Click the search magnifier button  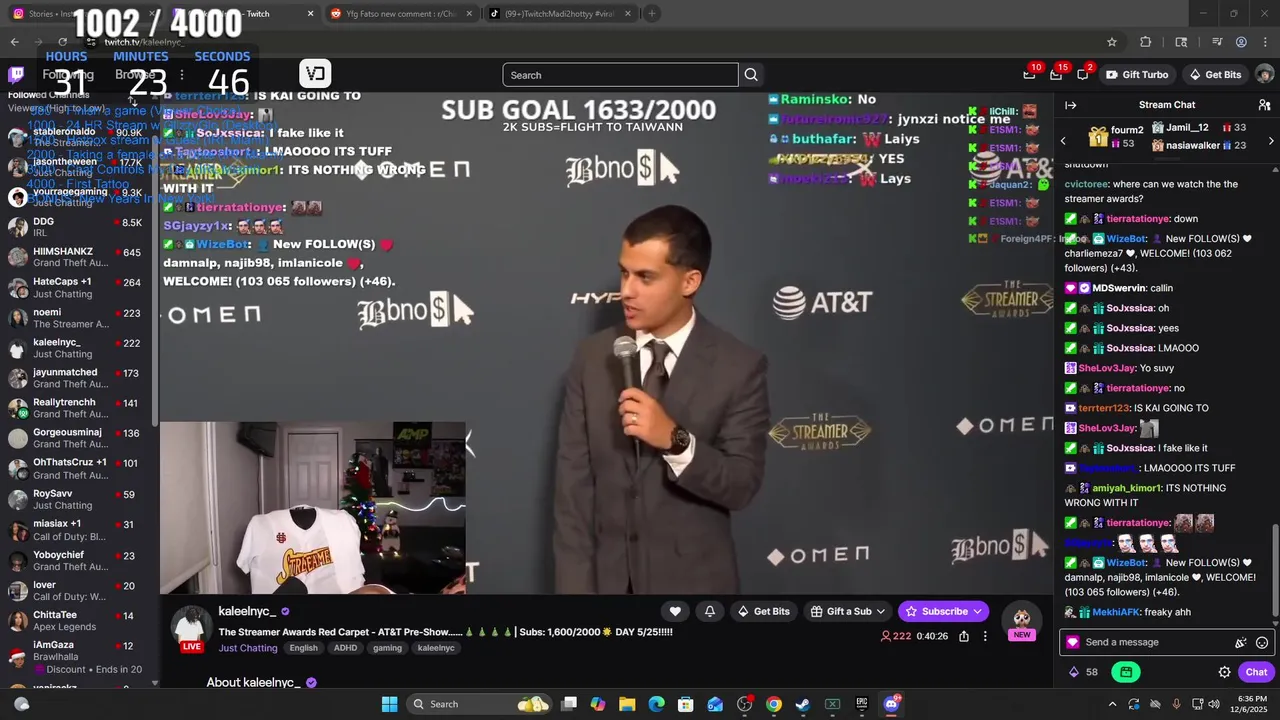(x=751, y=75)
